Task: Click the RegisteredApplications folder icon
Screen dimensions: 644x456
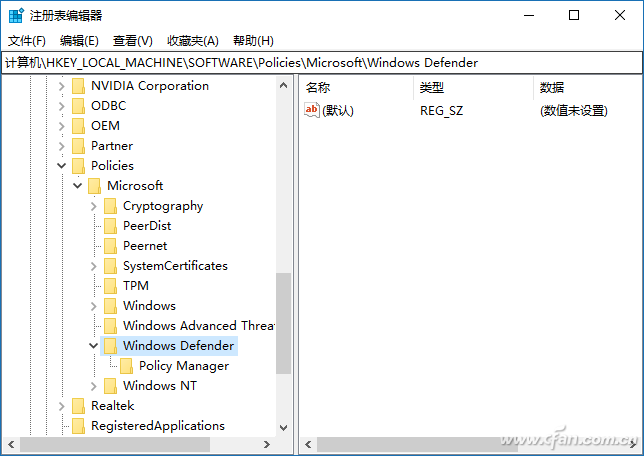Action: coord(78,426)
